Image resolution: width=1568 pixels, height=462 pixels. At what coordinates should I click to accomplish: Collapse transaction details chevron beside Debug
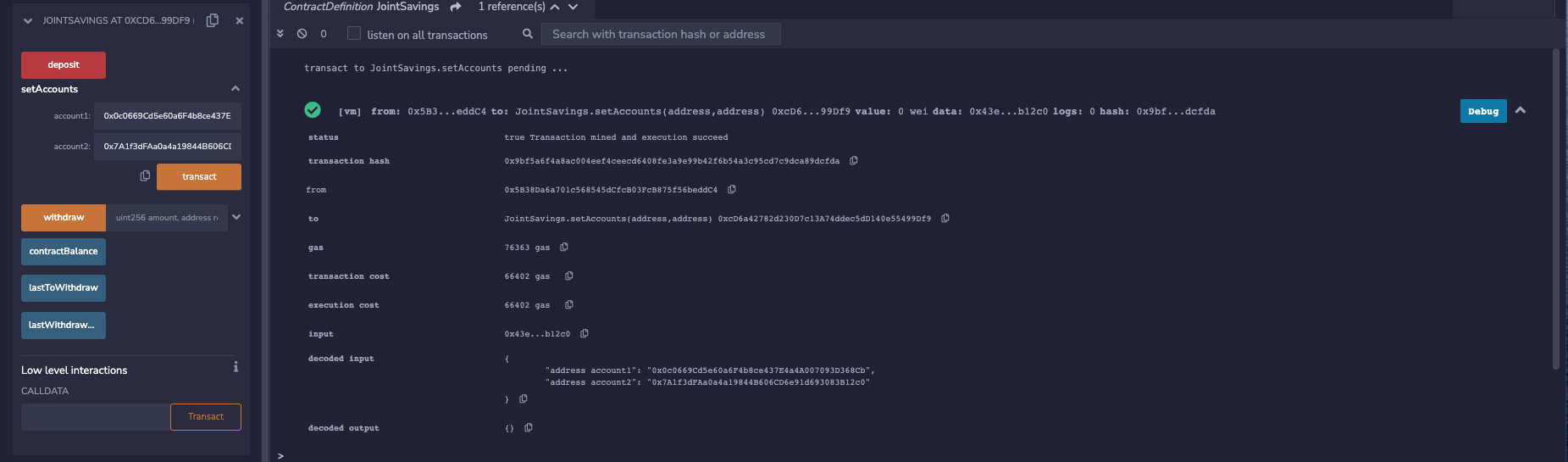1521,110
